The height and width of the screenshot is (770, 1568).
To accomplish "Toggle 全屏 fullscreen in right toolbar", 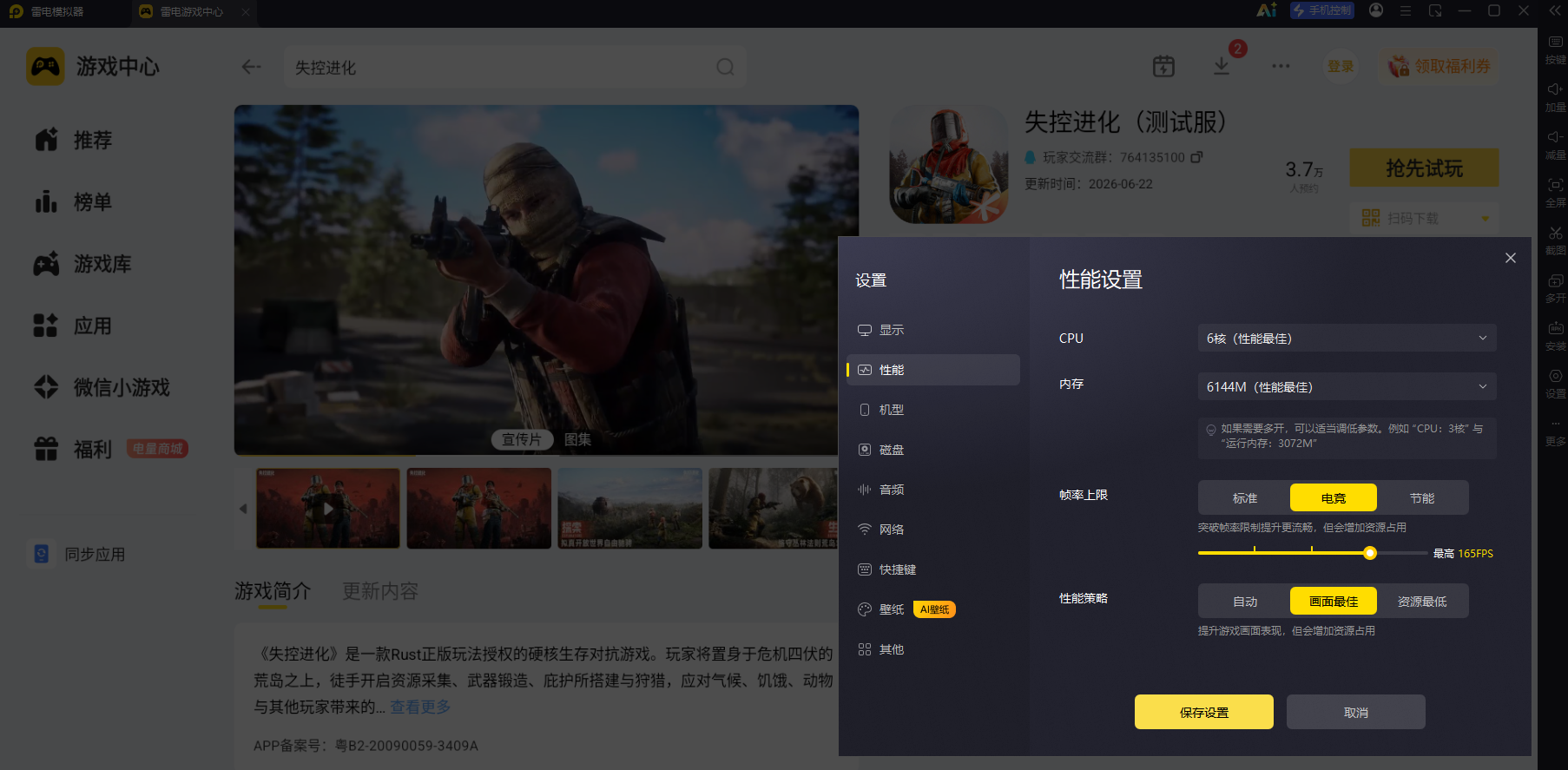I will coord(1555,193).
